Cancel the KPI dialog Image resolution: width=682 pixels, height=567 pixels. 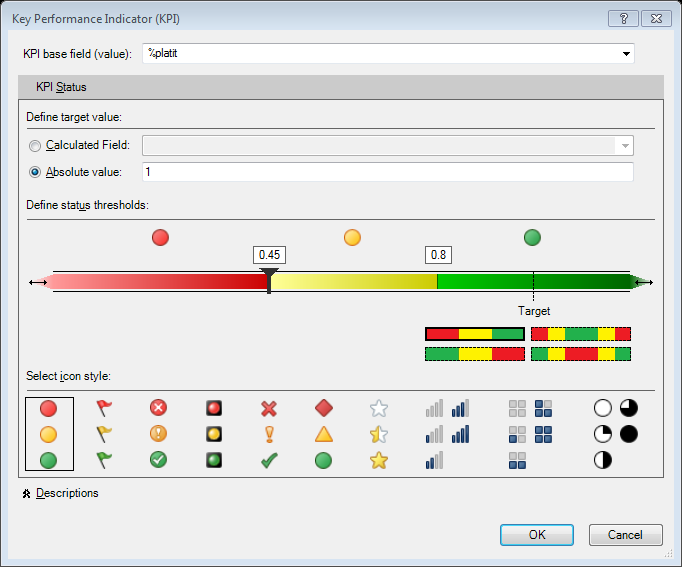625,535
